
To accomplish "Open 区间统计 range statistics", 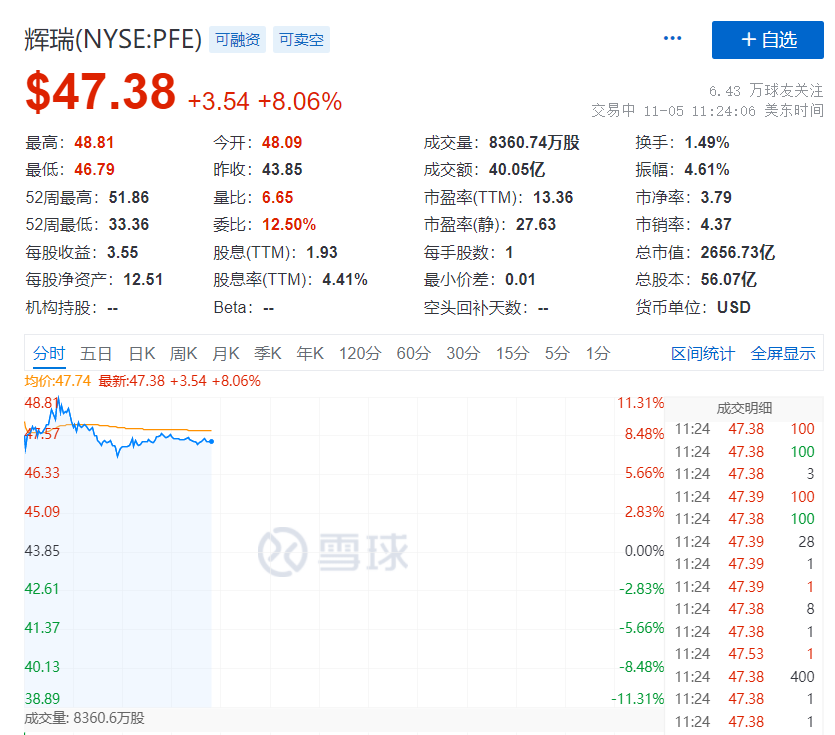I will tap(703, 353).
